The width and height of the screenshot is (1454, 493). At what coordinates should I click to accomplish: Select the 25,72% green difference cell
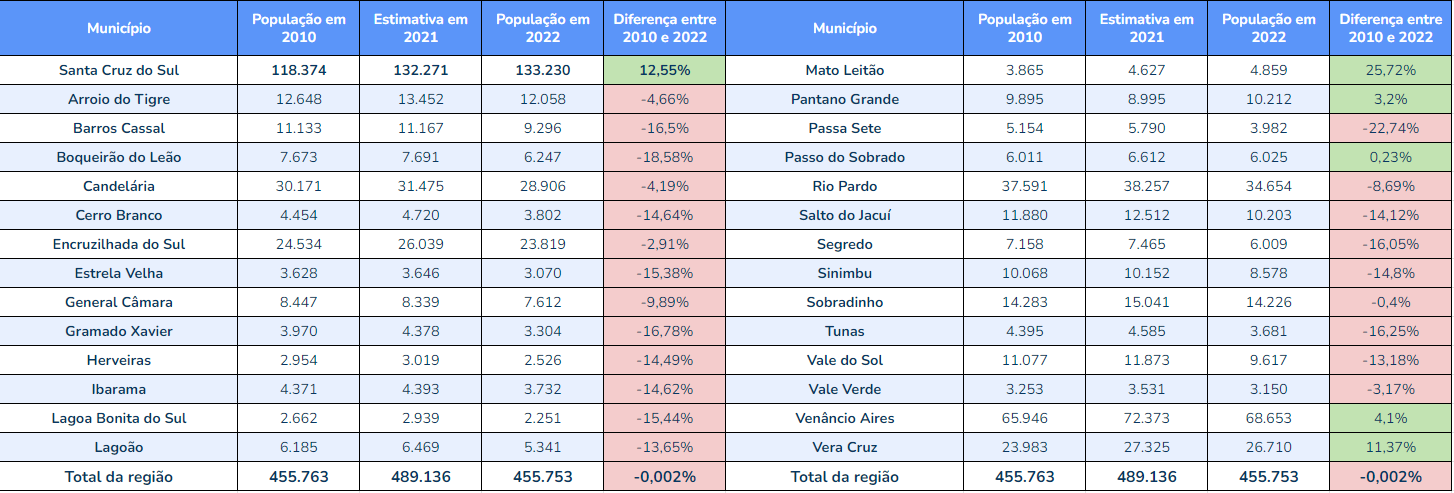[1390, 70]
